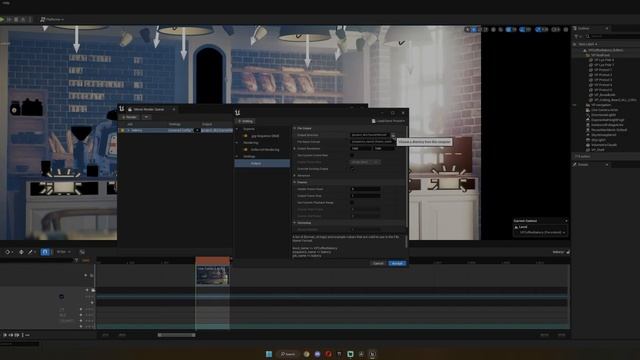This screenshot has width=640, height=360.
Task: Click the Sequencer key edit pencil tool
Action: (30, 252)
